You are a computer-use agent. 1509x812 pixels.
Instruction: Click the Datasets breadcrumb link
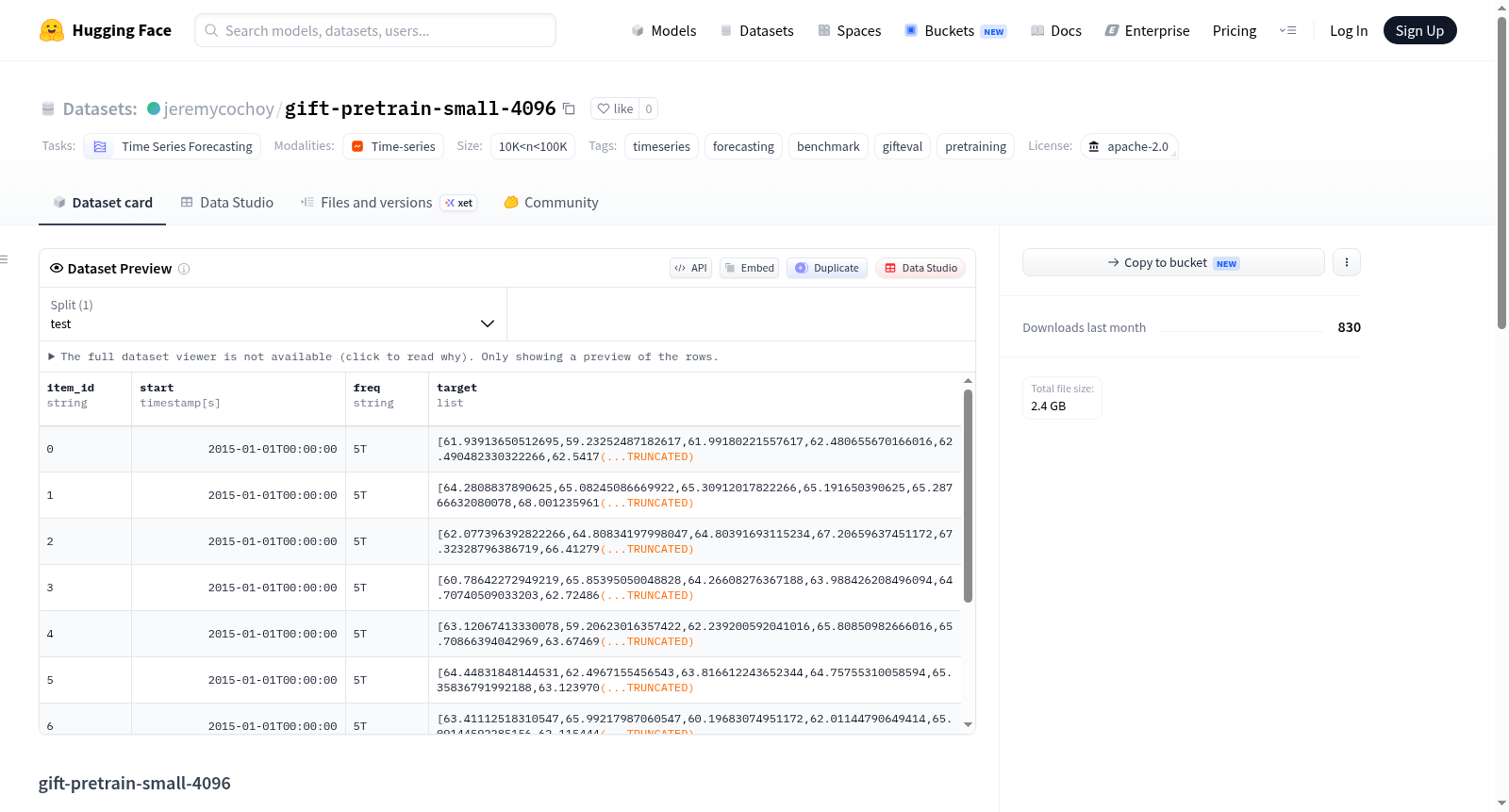tap(100, 108)
